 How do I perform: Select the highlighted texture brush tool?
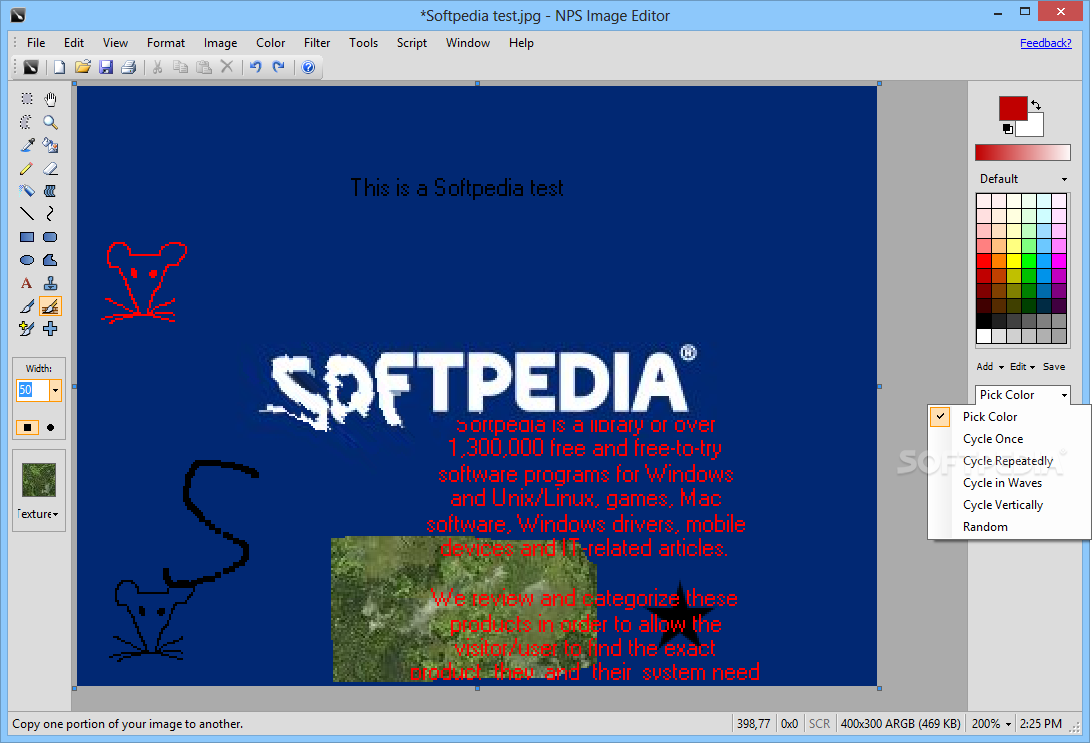point(50,306)
